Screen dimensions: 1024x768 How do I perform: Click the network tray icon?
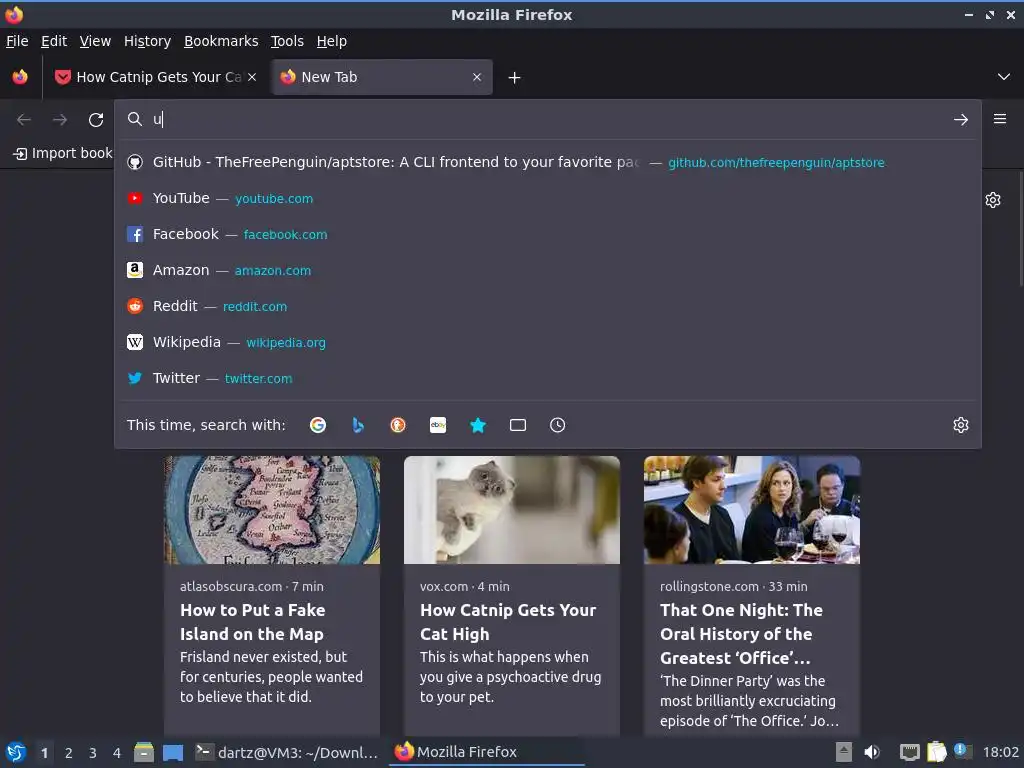[x=910, y=752]
